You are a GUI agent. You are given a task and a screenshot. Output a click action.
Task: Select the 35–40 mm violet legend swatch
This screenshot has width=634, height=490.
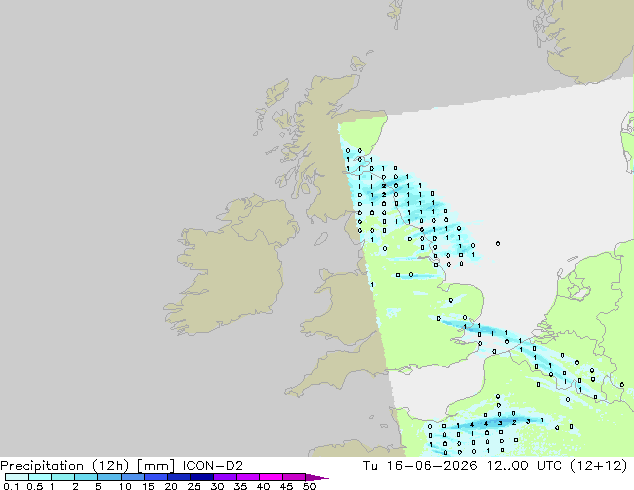[x=247, y=477]
